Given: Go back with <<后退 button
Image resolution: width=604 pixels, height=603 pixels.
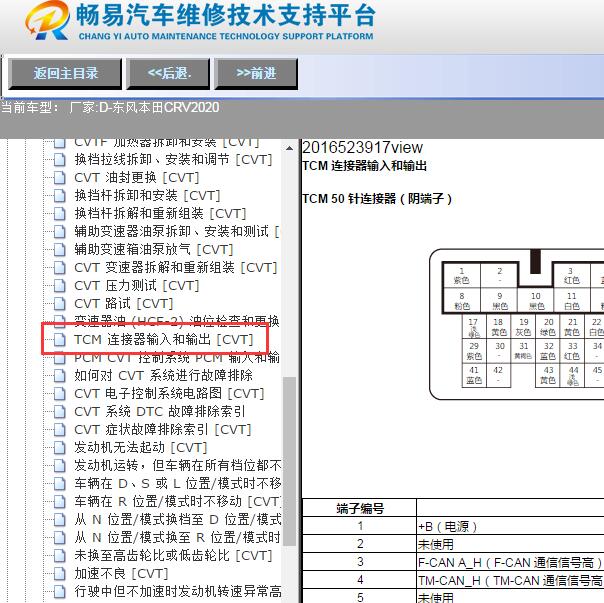Looking at the screenshot, I should click(169, 73).
